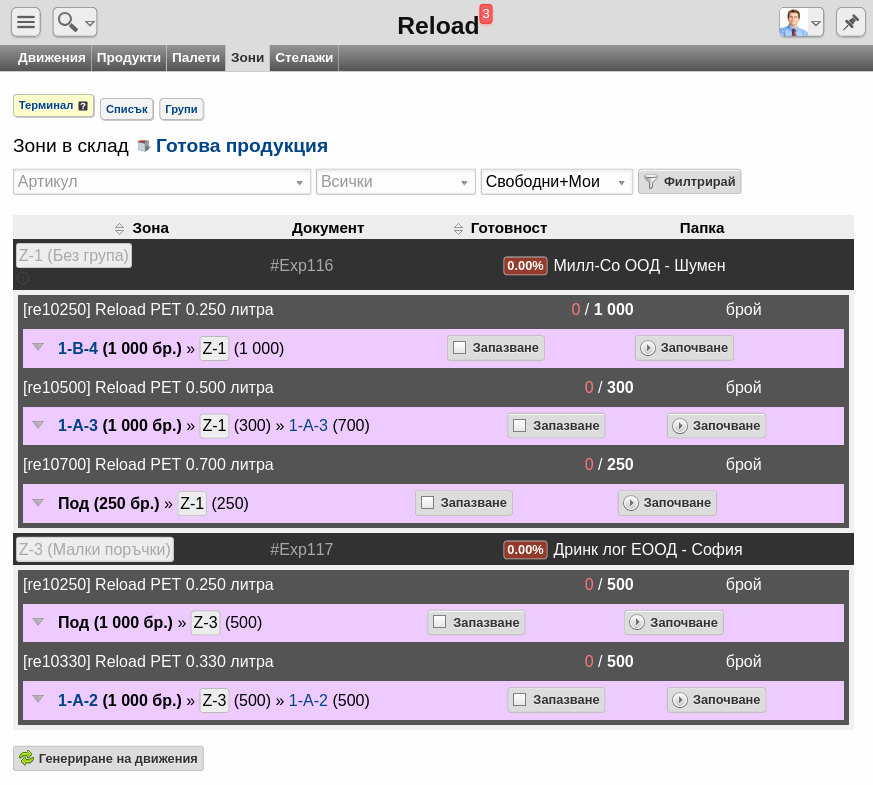Click funnel icon on Филтрирай button
This screenshot has width=873, height=785.
click(651, 182)
